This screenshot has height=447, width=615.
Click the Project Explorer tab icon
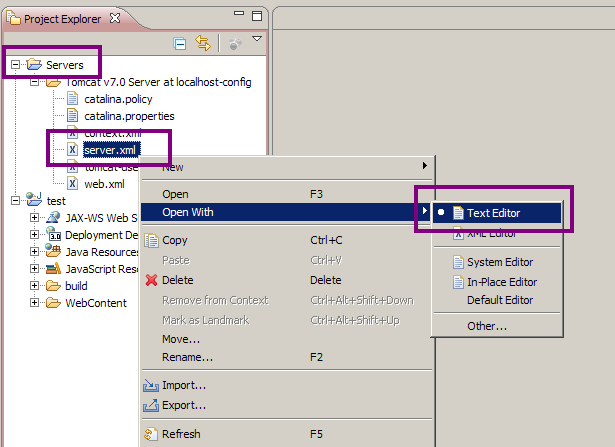tap(13, 18)
